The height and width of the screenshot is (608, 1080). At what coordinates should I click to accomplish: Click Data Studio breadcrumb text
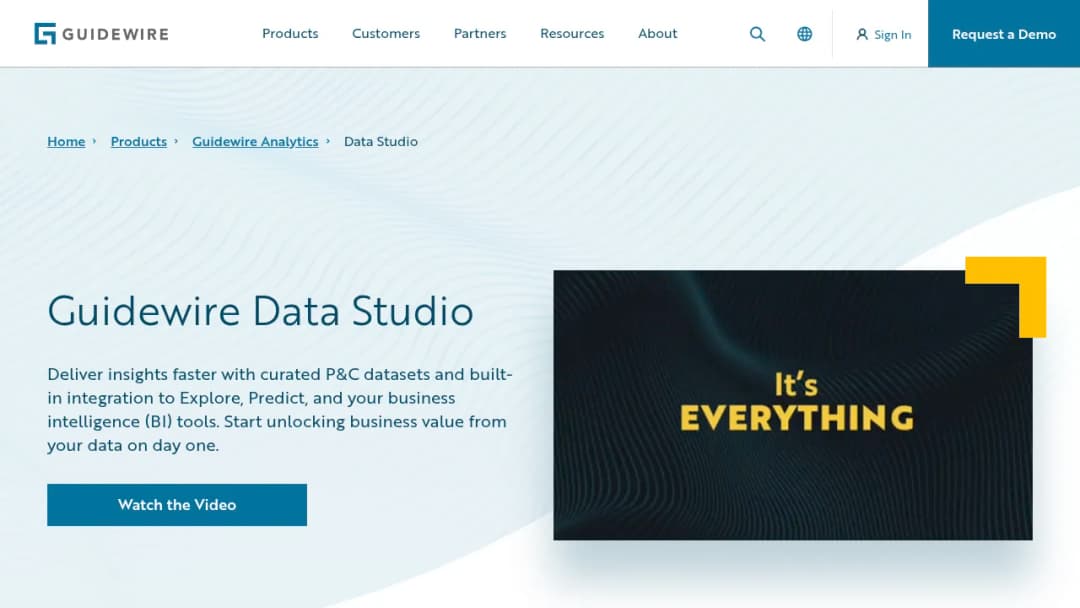[x=381, y=141]
